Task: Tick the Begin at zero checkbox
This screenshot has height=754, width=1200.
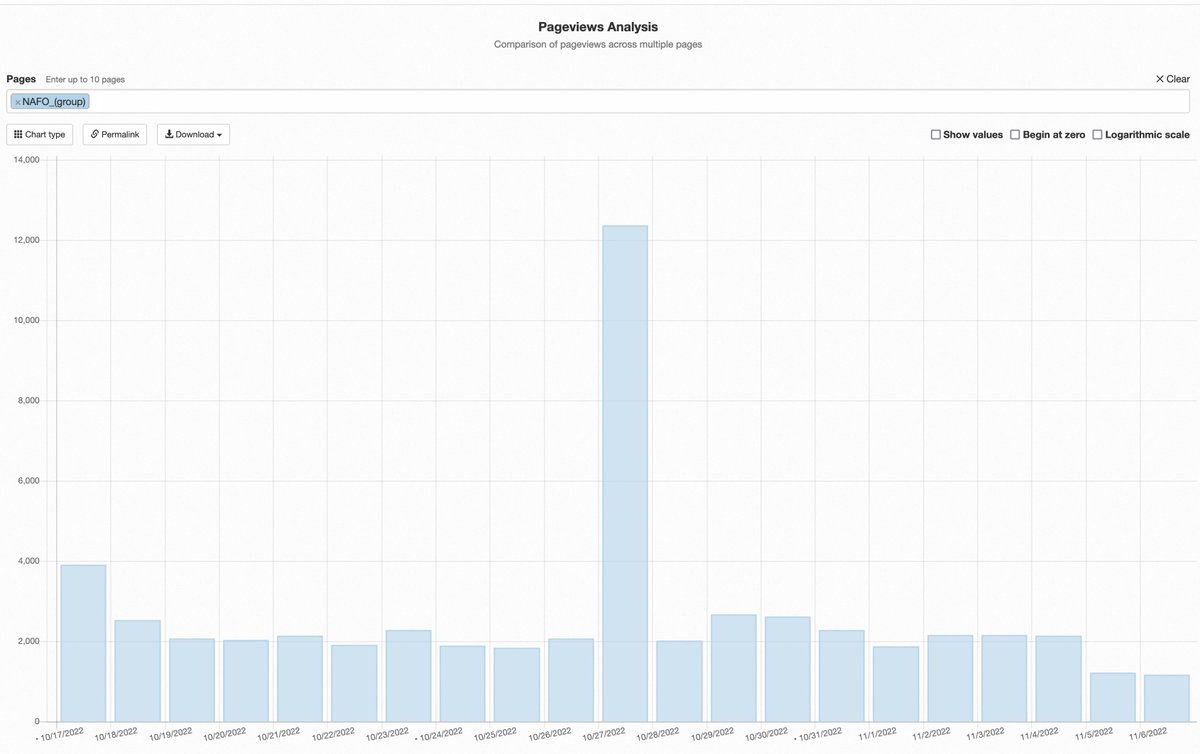Action: (x=1015, y=134)
